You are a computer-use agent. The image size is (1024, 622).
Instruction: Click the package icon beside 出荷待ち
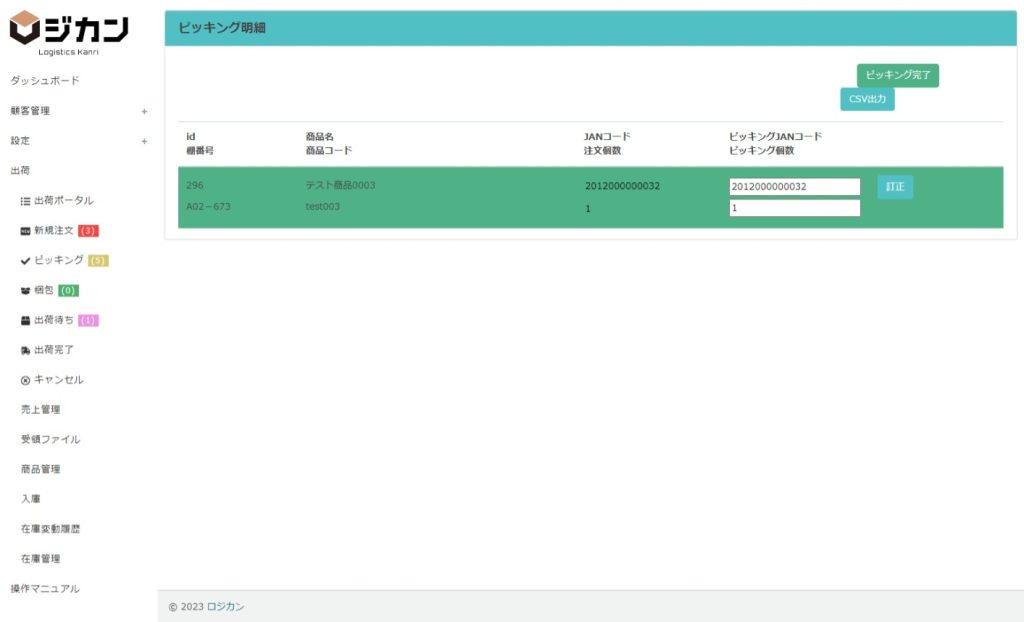pos(25,321)
